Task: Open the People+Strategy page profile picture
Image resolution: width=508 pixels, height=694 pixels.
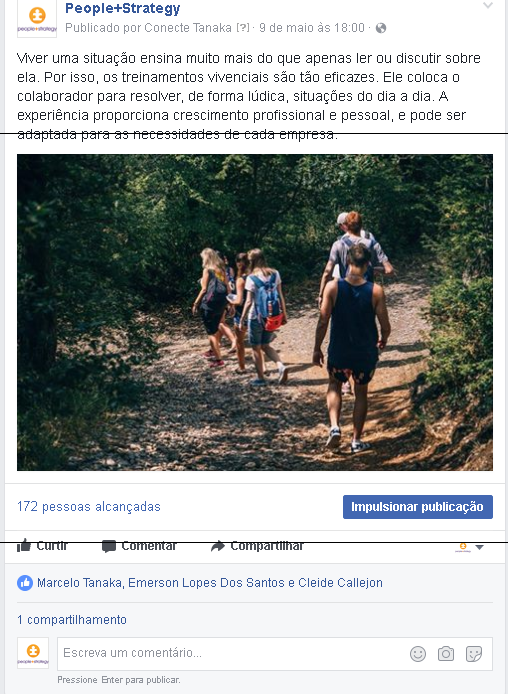Action: click(37, 19)
